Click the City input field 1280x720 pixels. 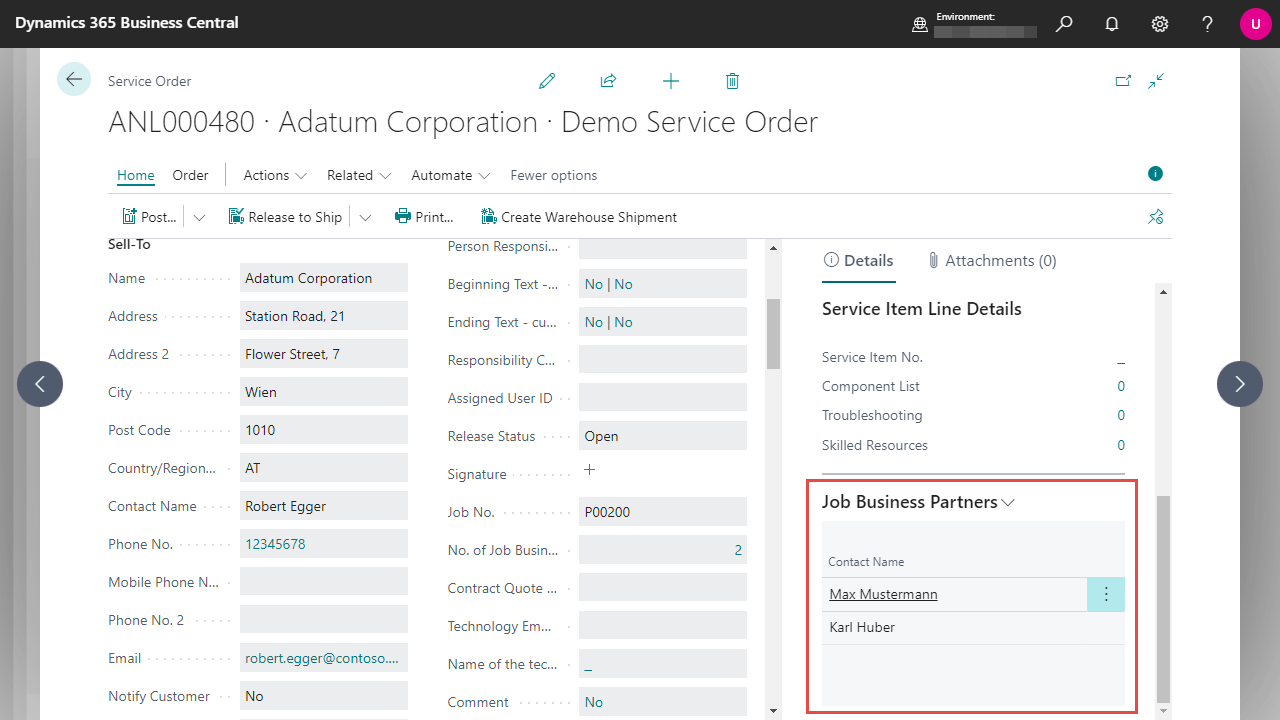point(324,392)
